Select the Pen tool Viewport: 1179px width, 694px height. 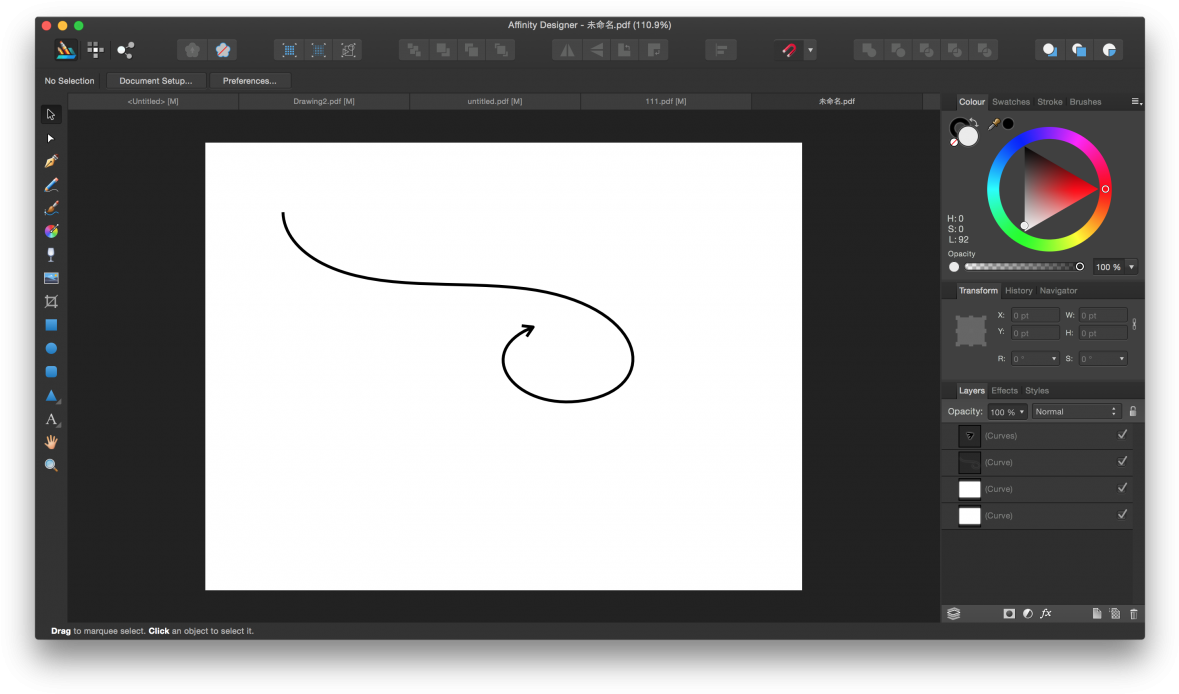click(51, 161)
